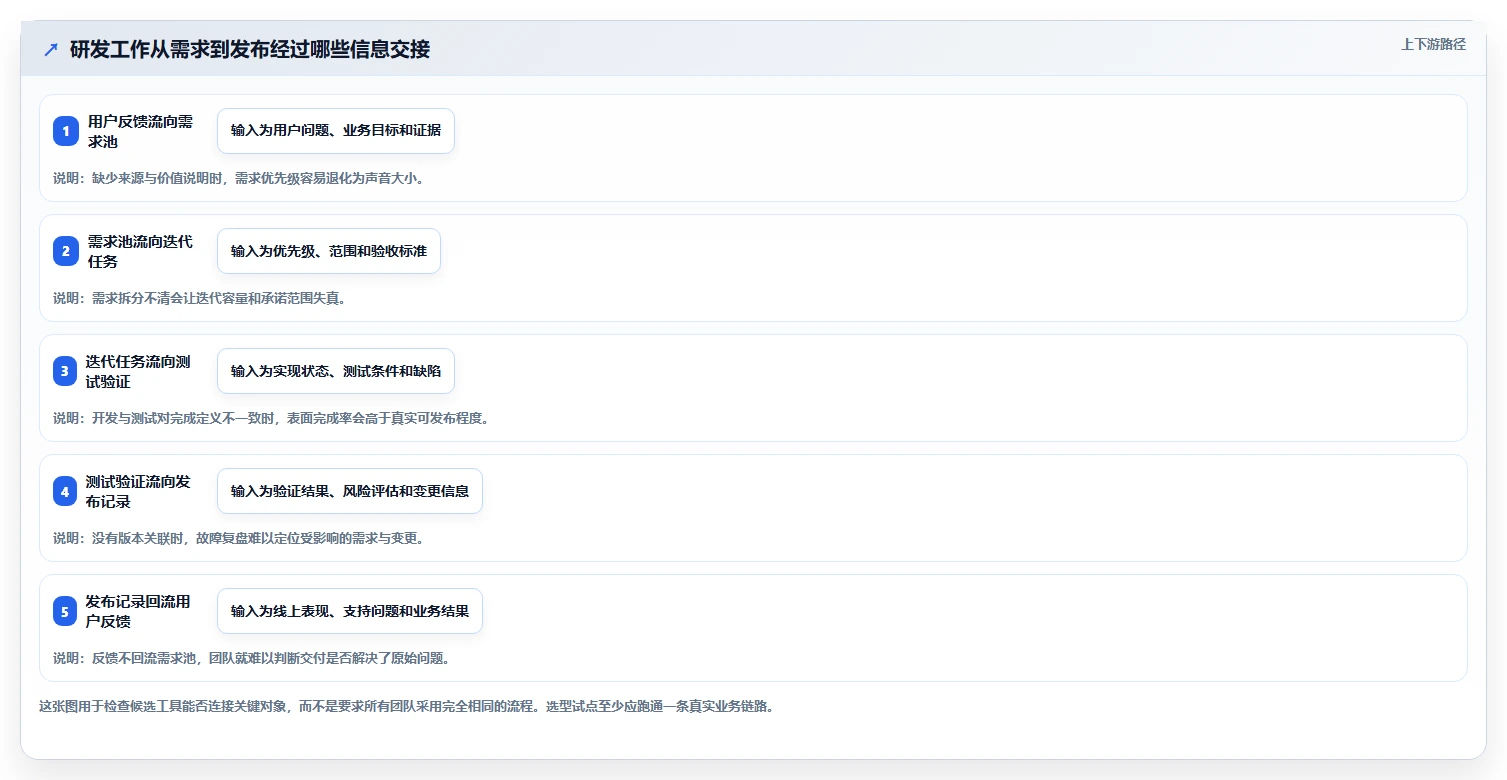
Task: Click the note about 反馈不回流需求池
Action: [x=252, y=658]
